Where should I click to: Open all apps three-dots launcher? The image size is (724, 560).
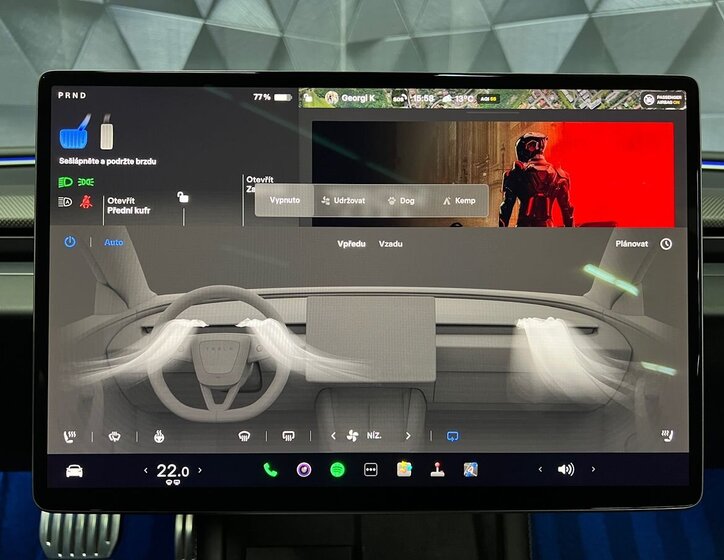371,469
